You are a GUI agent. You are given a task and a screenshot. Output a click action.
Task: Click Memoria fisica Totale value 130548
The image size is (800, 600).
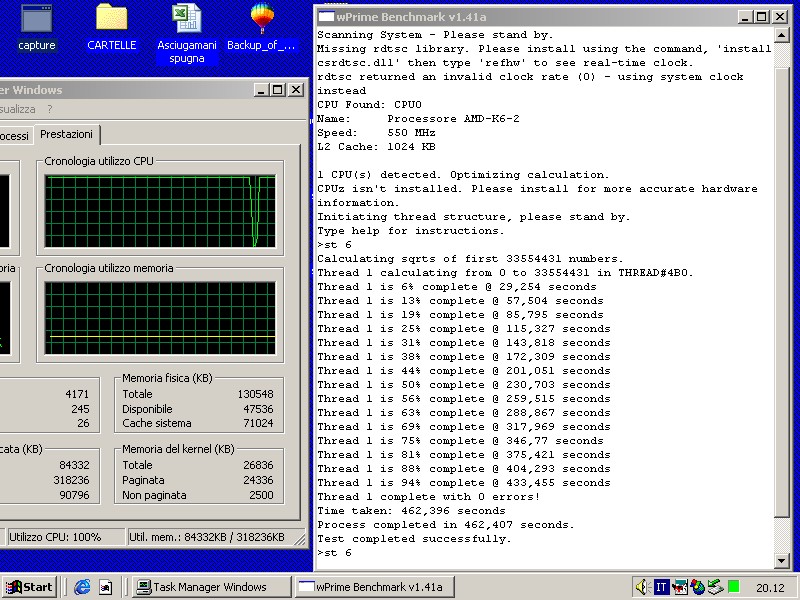tap(255, 394)
